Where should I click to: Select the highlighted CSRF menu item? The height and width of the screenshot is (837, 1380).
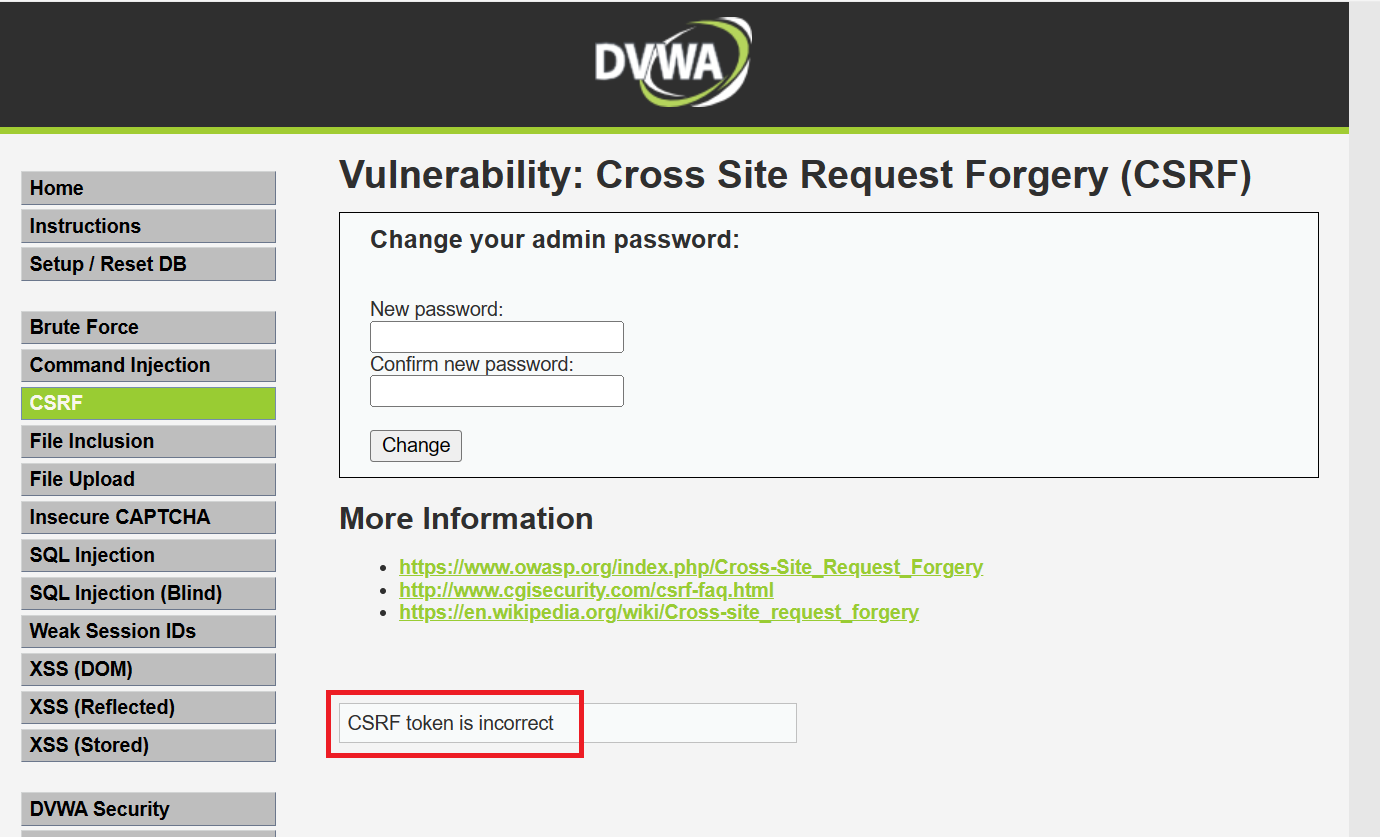click(x=148, y=403)
